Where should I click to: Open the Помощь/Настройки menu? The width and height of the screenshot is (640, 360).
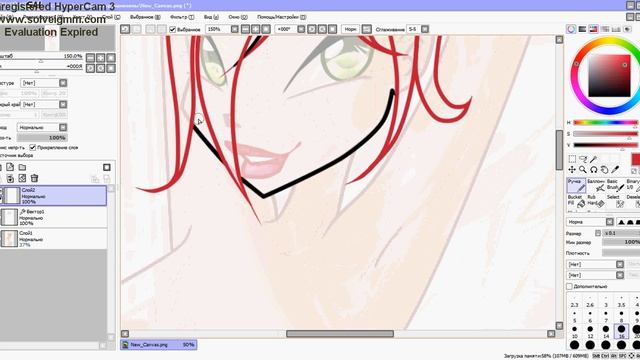tap(281, 17)
